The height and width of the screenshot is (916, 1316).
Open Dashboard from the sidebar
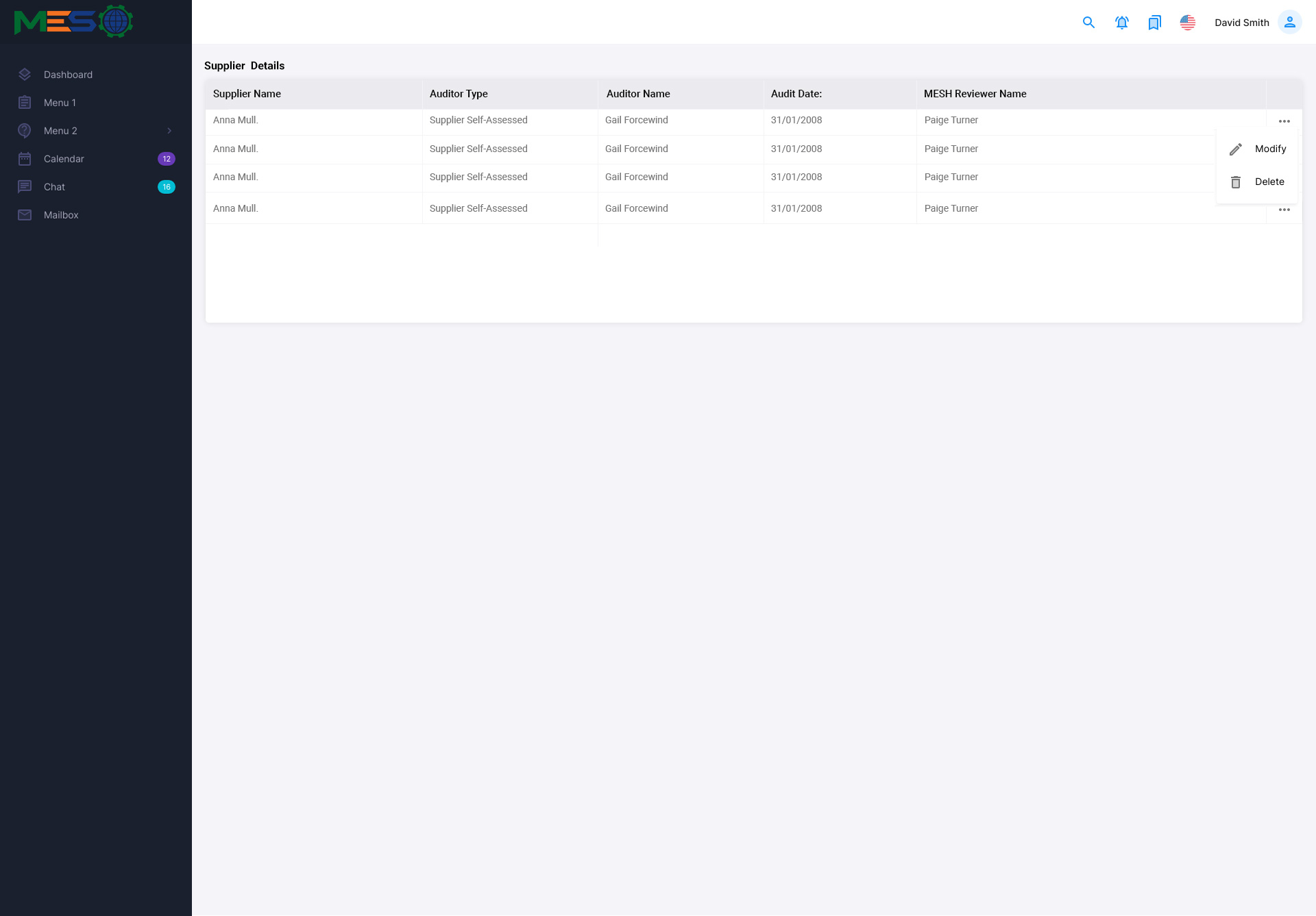(x=68, y=75)
